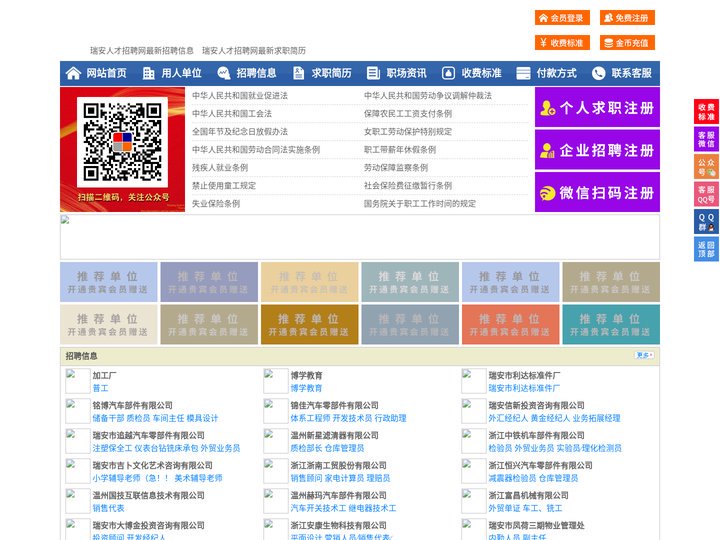This screenshot has height=540, width=720.
Task: Click the 微信扫码注册 purple button
Action: point(597,192)
